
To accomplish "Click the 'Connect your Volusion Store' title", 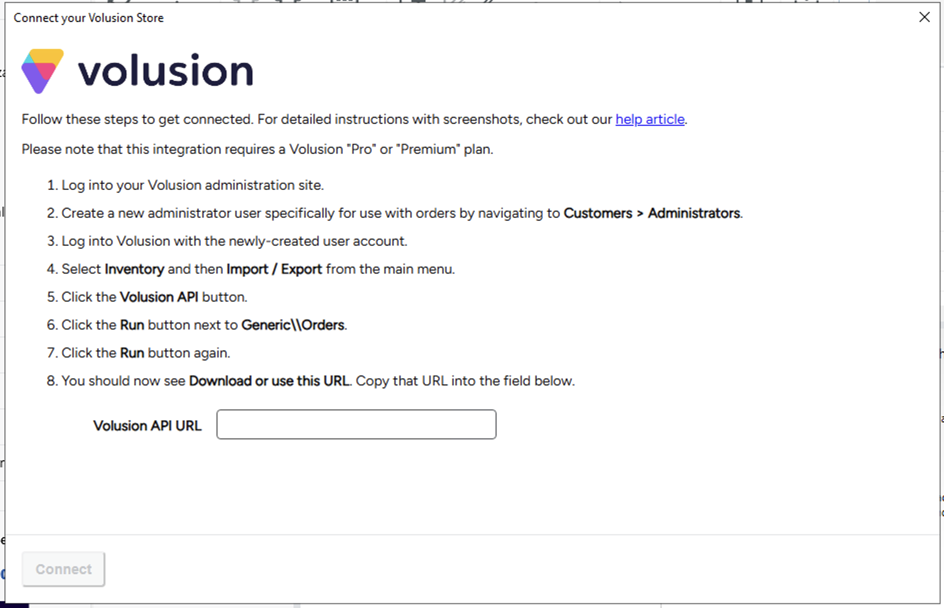I will click(88, 18).
